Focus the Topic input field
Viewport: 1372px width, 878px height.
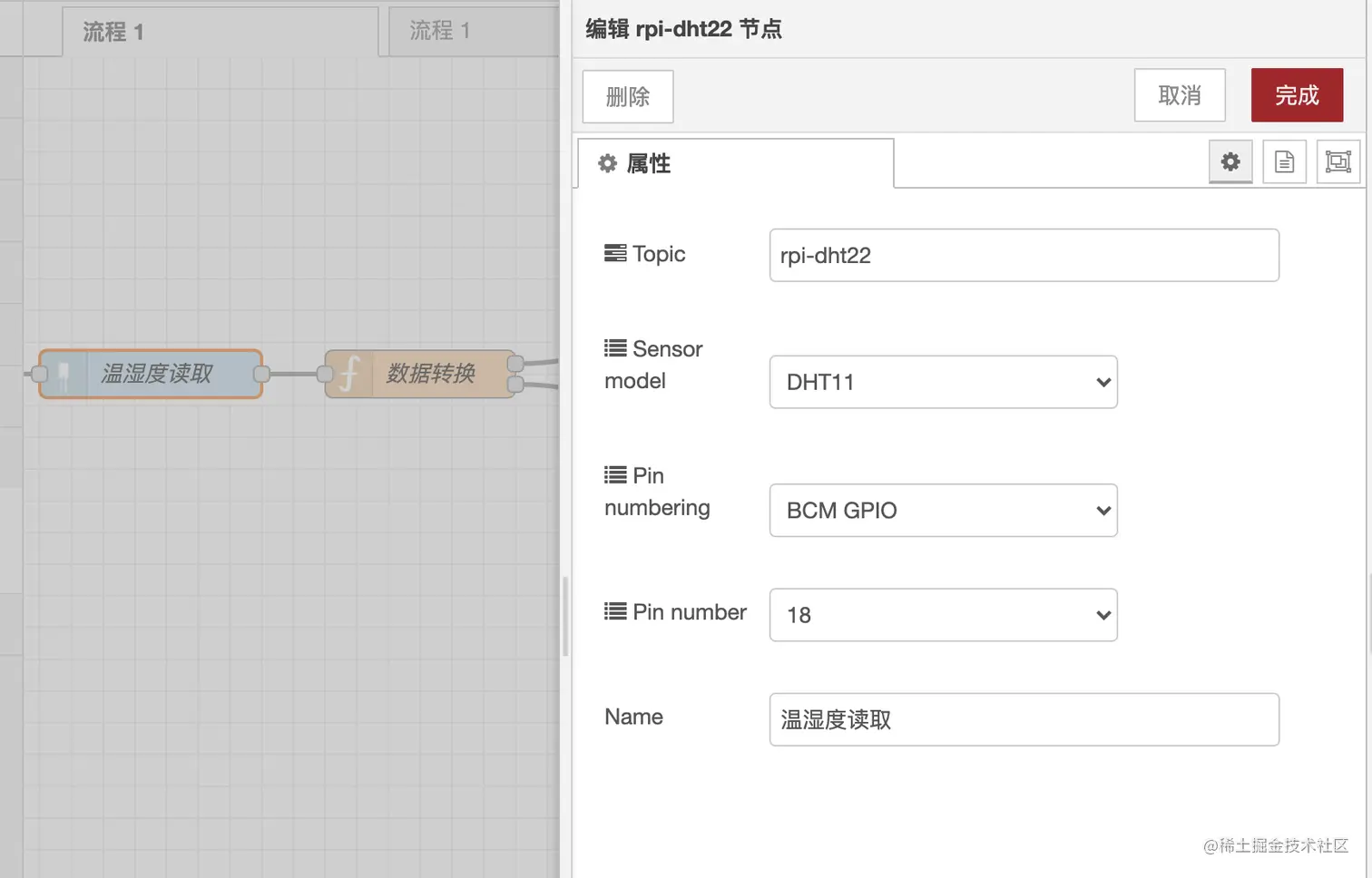(1024, 255)
